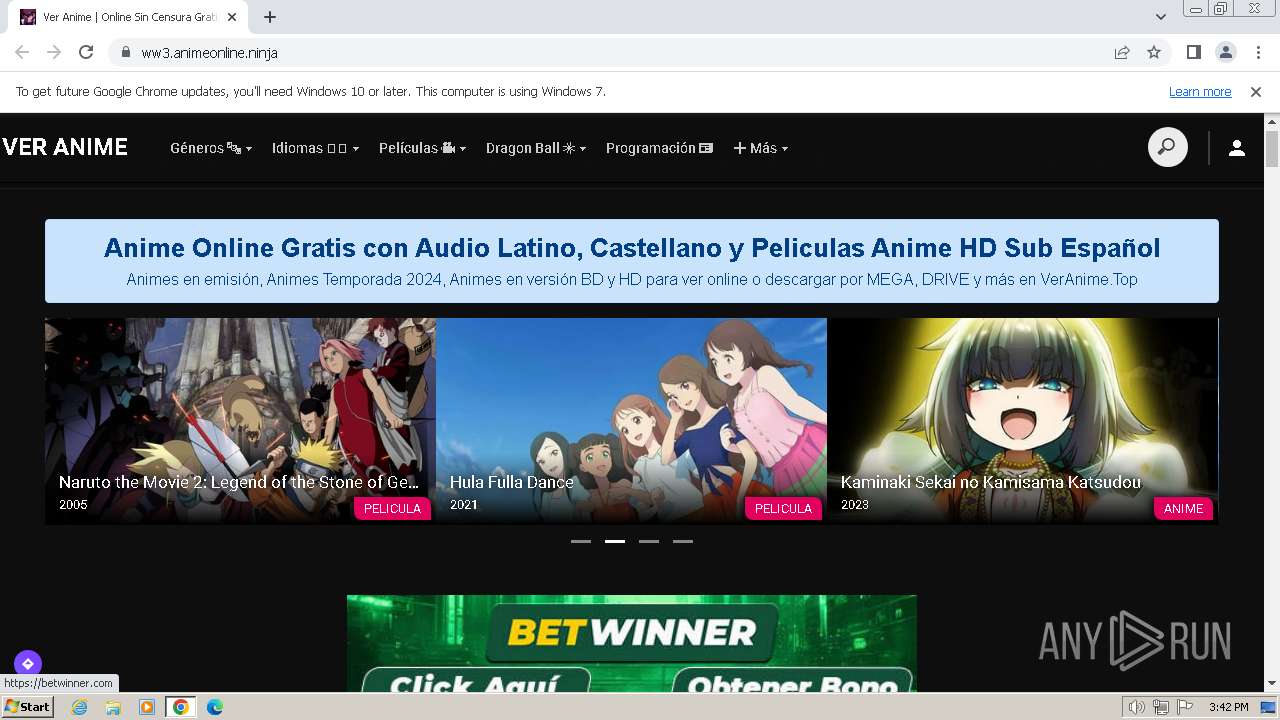The image size is (1280, 720).
Task: Launch Microsoft Edge from taskbar
Action: point(215,707)
